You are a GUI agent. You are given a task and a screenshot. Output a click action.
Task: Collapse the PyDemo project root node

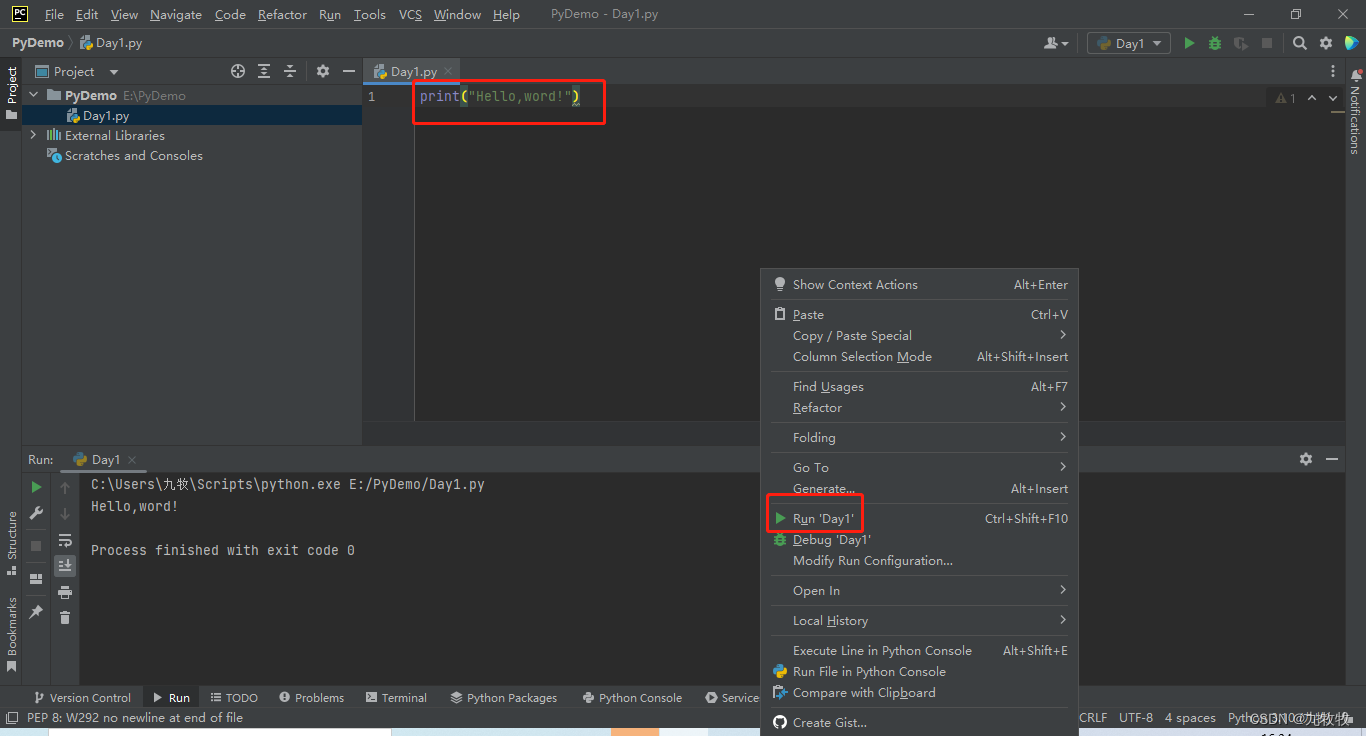coord(34,95)
